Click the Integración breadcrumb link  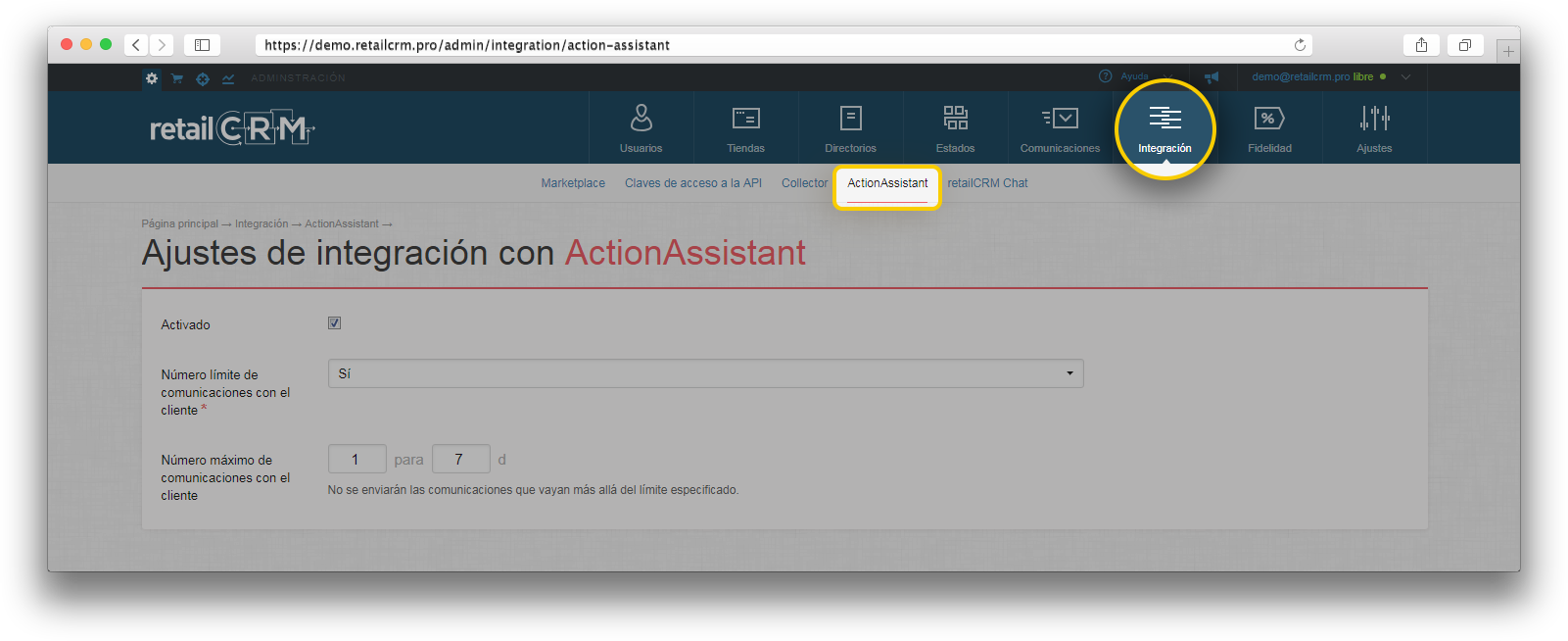[261, 224]
